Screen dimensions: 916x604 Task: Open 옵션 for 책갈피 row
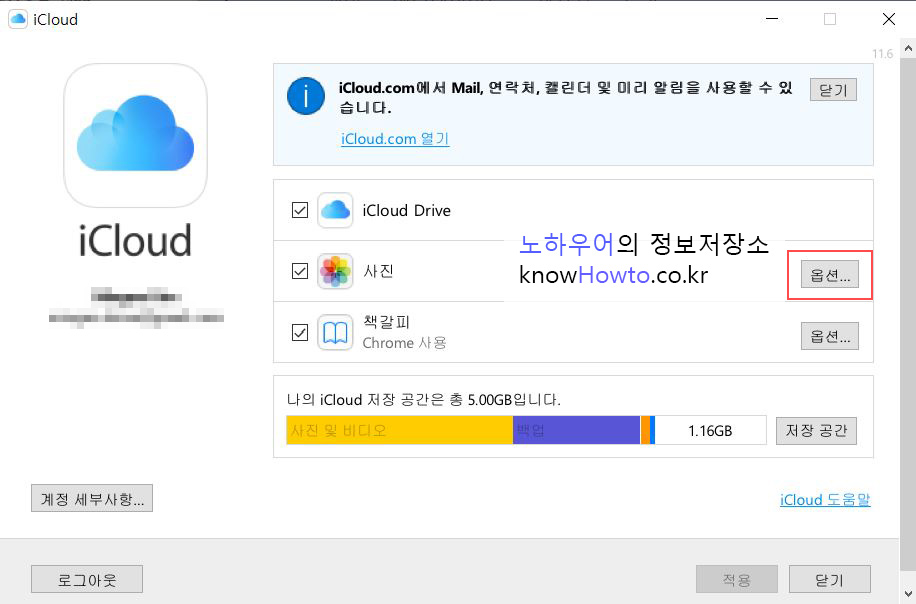830,336
